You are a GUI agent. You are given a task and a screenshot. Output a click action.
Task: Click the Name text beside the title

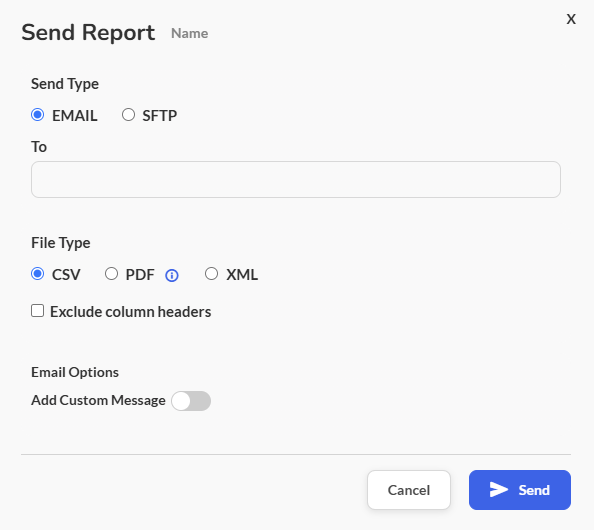pyautogui.click(x=189, y=33)
